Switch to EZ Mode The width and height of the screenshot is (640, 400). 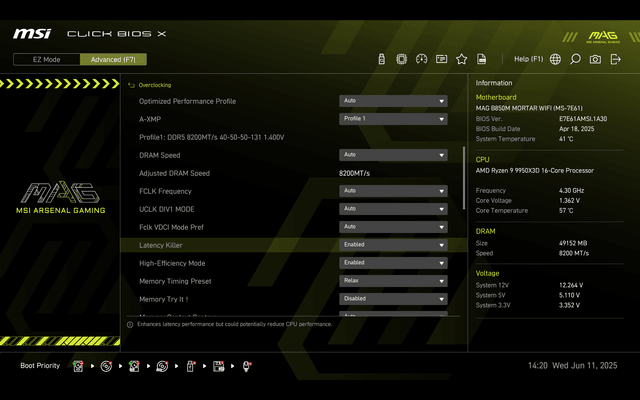pyautogui.click(x=47, y=59)
